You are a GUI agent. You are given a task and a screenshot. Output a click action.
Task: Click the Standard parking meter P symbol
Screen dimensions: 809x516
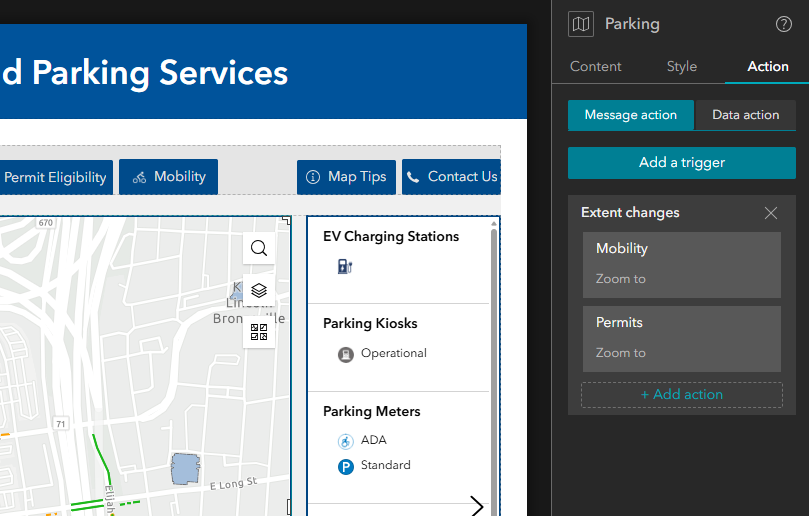(x=345, y=466)
